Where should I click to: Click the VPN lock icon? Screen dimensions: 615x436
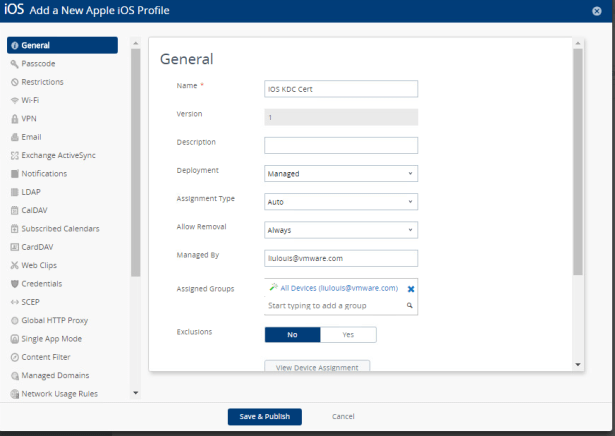point(14,118)
